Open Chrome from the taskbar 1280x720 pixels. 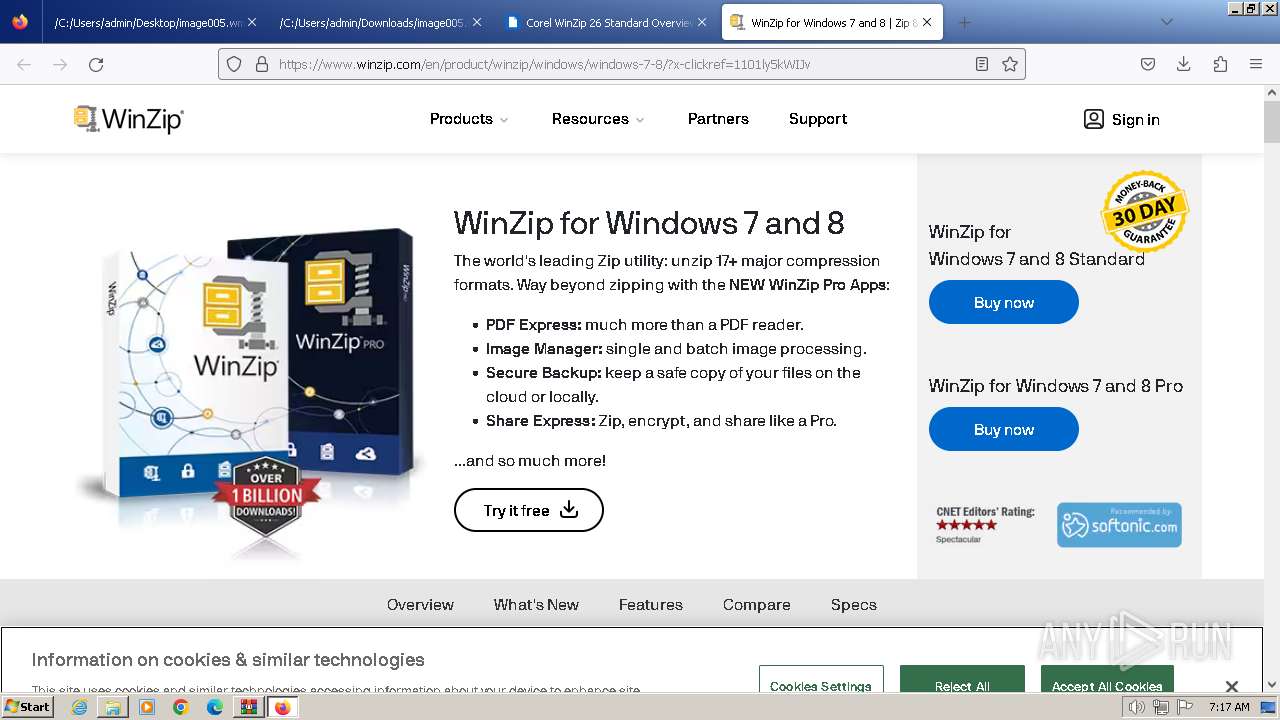181,707
